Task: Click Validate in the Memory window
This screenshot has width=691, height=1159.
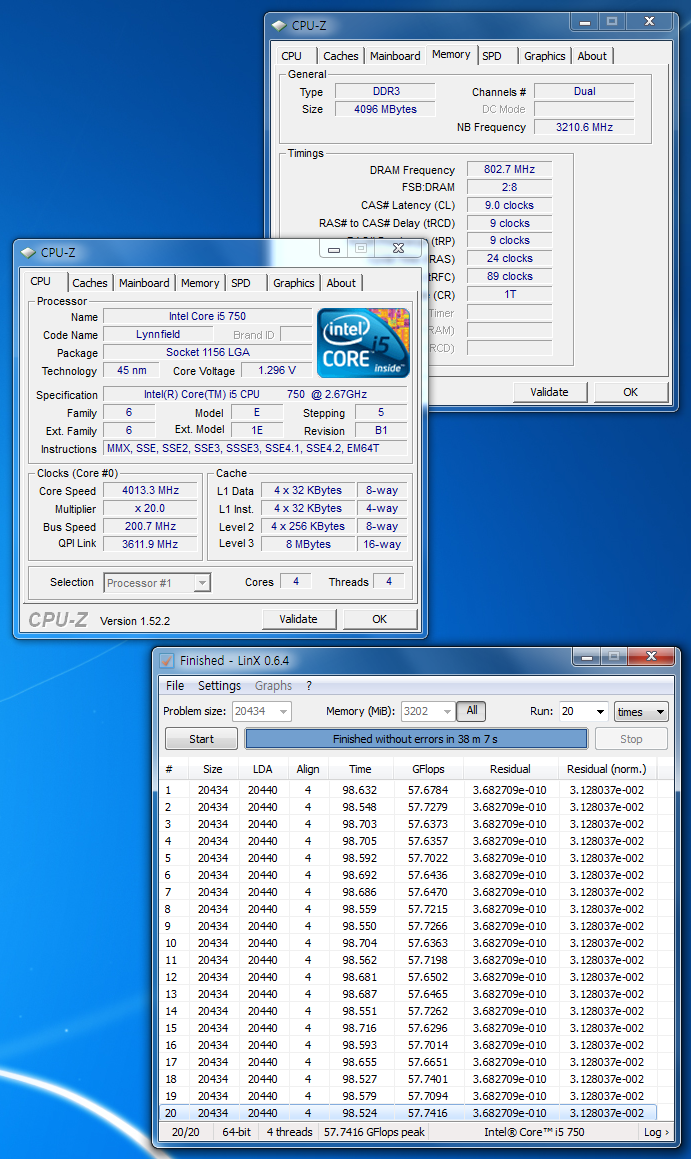Action: [x=550, y=392]
